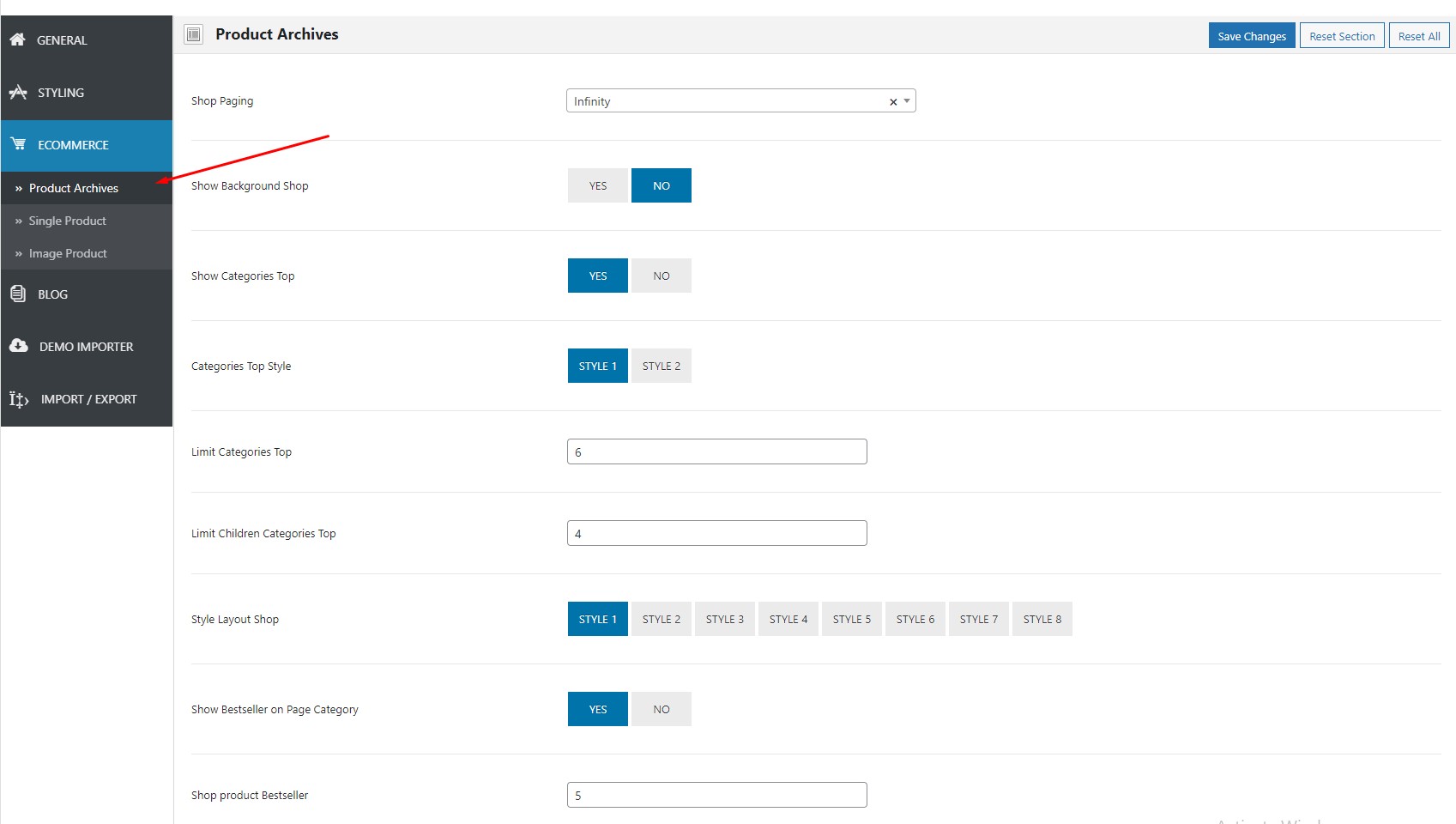Select STYLE 3 for Style Layout Shop
The width and height of the screenshot is (1456, 824).
coord(725,619)
